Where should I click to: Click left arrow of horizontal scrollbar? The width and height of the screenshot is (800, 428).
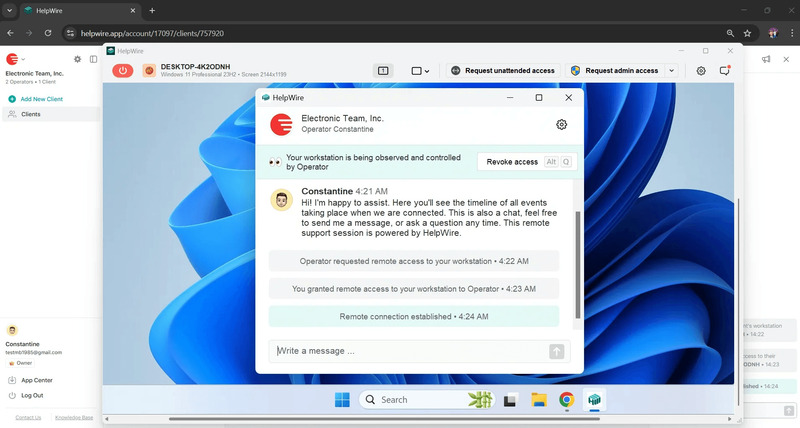tap(107, 419)
